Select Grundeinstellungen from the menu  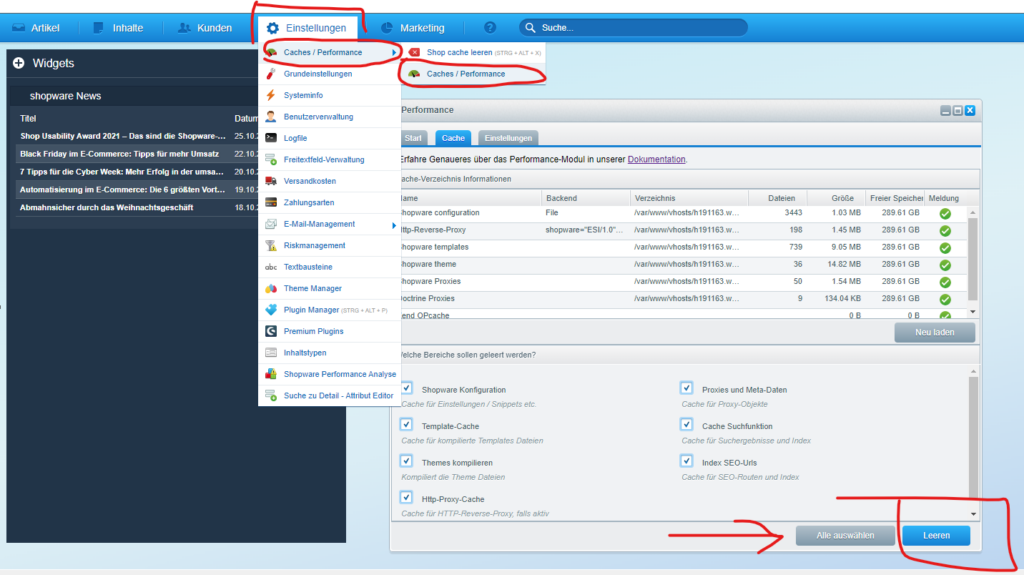pos(317,74)
